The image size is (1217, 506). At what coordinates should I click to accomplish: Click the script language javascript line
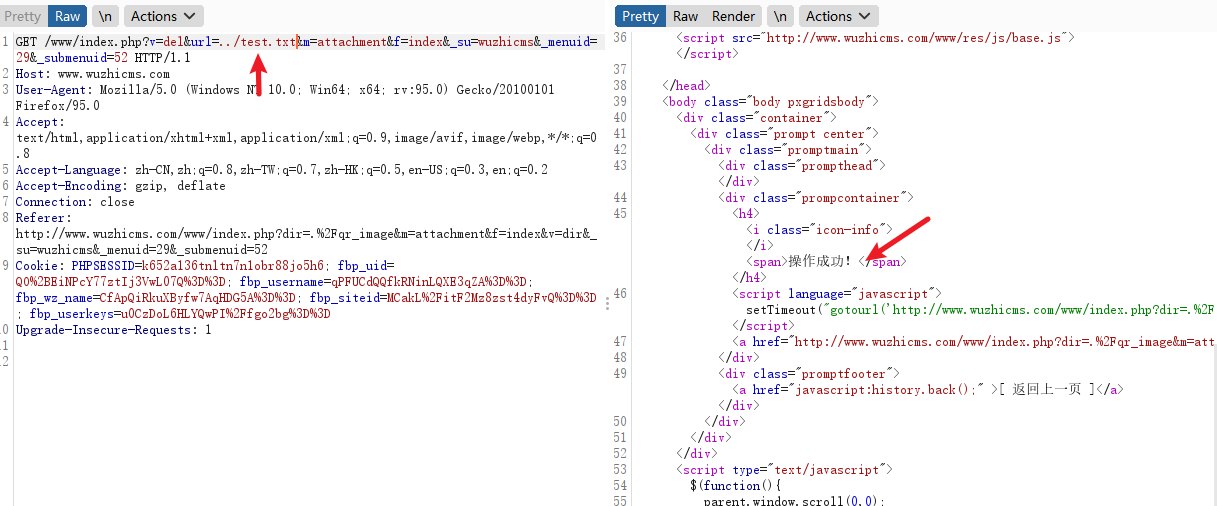tap(838, 294)
